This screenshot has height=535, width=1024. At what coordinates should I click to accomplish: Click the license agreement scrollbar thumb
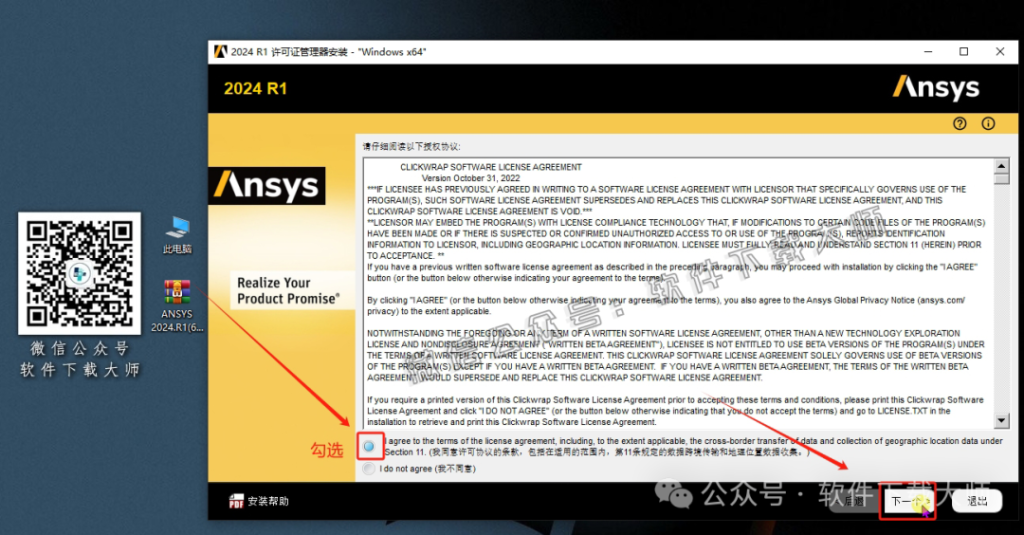pos(1001,178)
